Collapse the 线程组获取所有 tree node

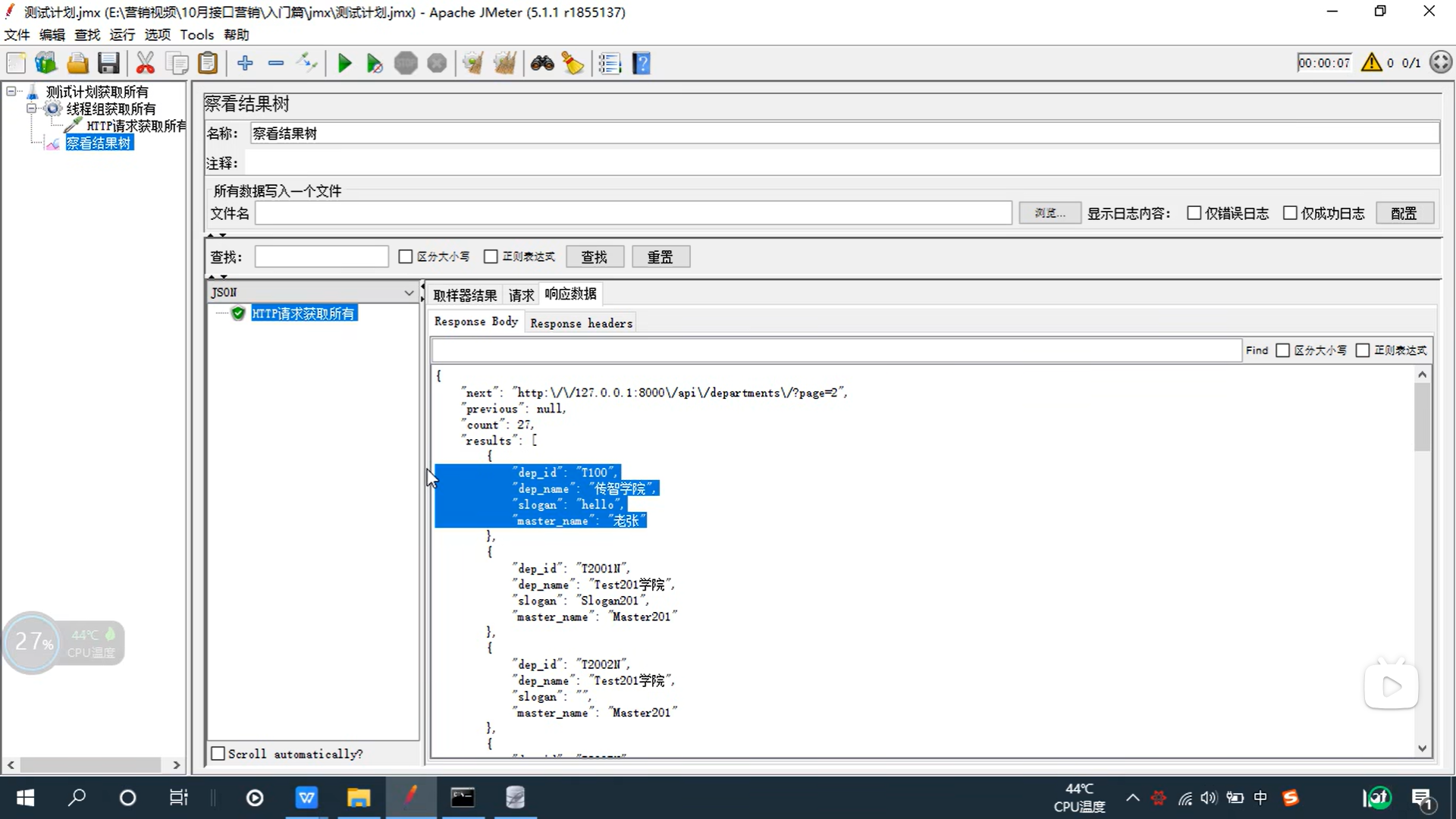point(32,108)
